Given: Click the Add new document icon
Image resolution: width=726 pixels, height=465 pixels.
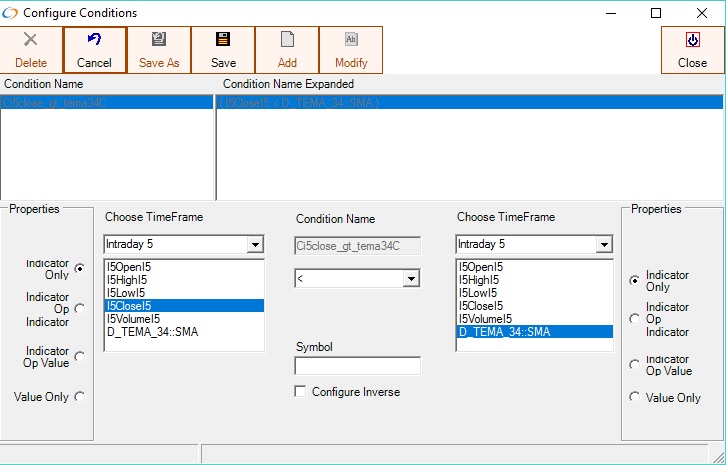Looking at the screenshot, I should (x=287, y=40).
